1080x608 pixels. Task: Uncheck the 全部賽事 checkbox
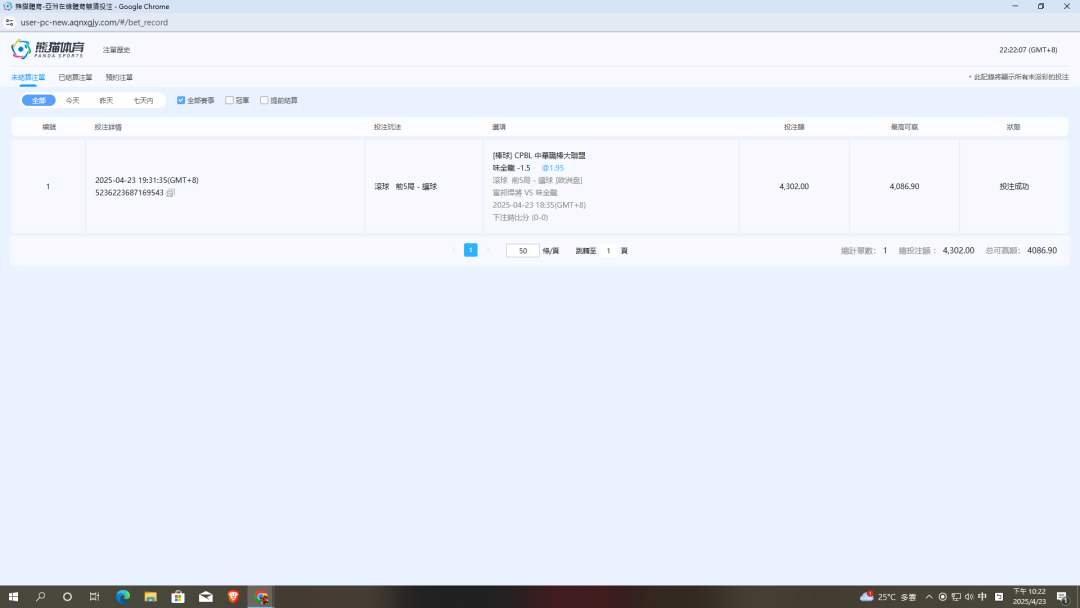tap(181, 100)
